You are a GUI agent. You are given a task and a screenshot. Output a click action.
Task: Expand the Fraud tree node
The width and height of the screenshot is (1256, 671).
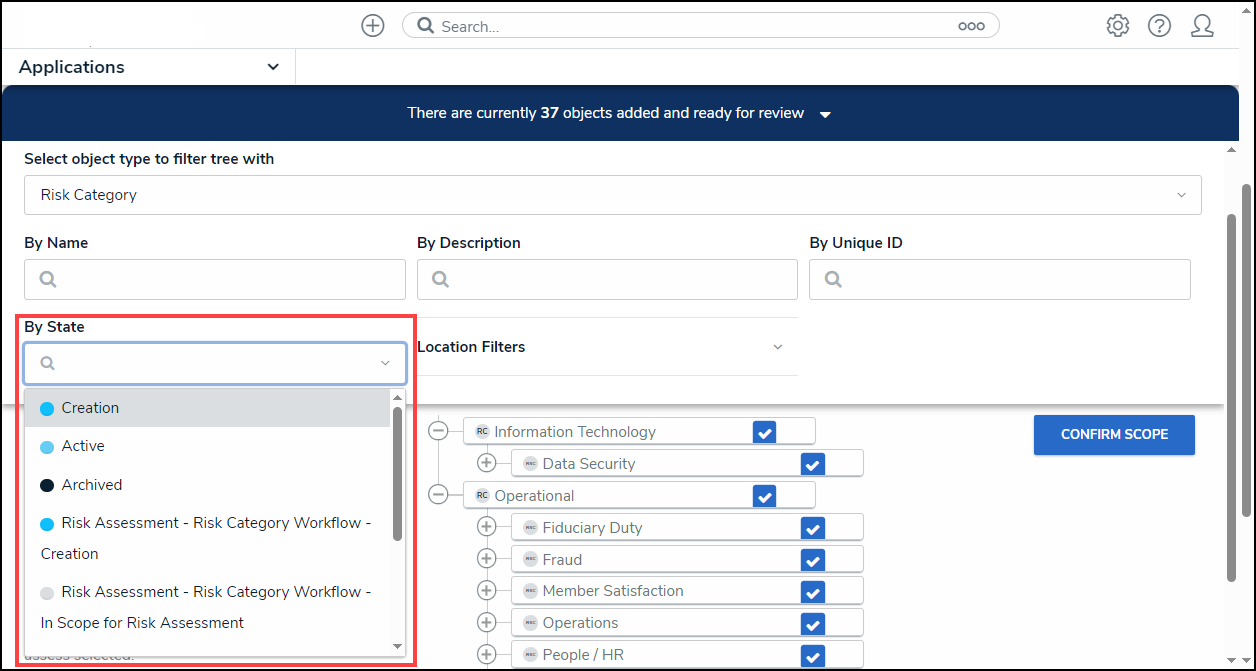pos(487,559)
